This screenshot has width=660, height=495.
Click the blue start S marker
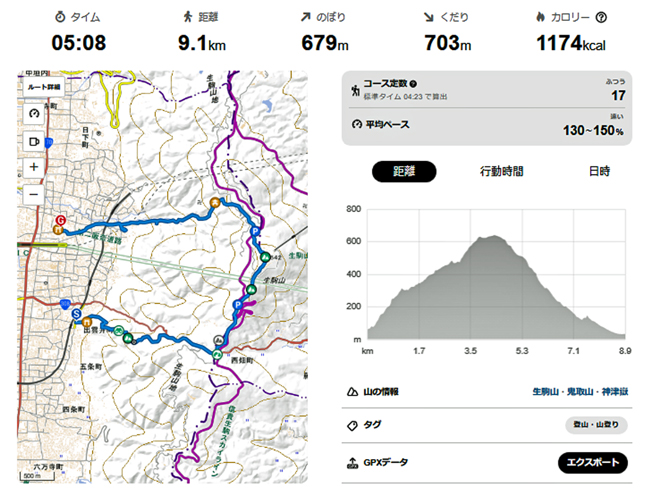click(x=76, y=313)
